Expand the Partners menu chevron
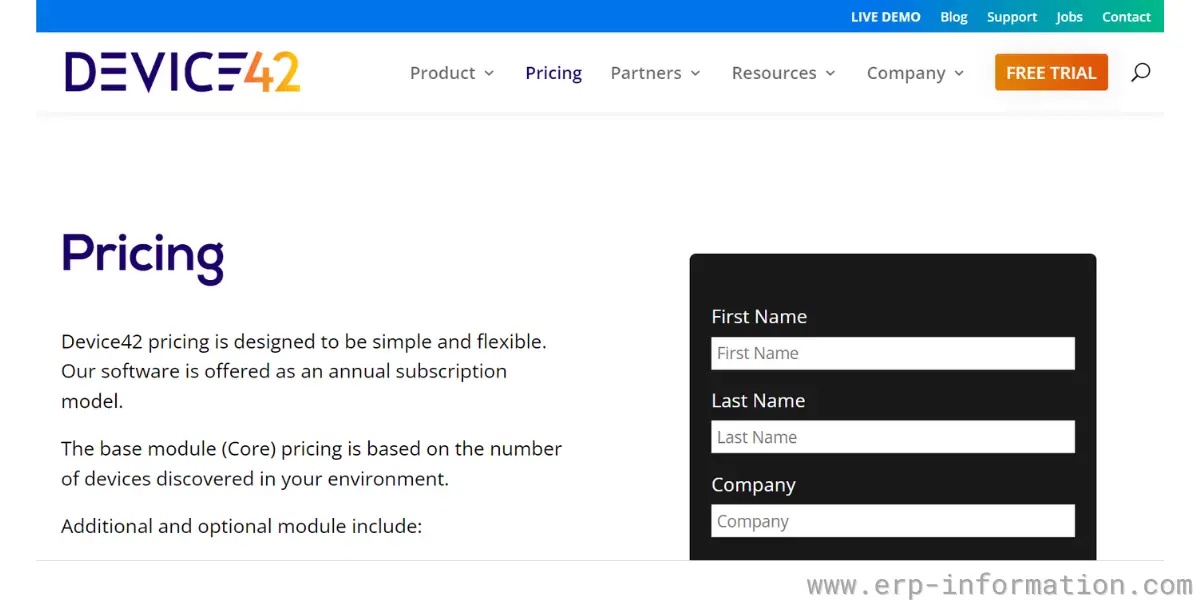Image resolution: width=1200 pixels, height=600 pixels. coord(695,73)
